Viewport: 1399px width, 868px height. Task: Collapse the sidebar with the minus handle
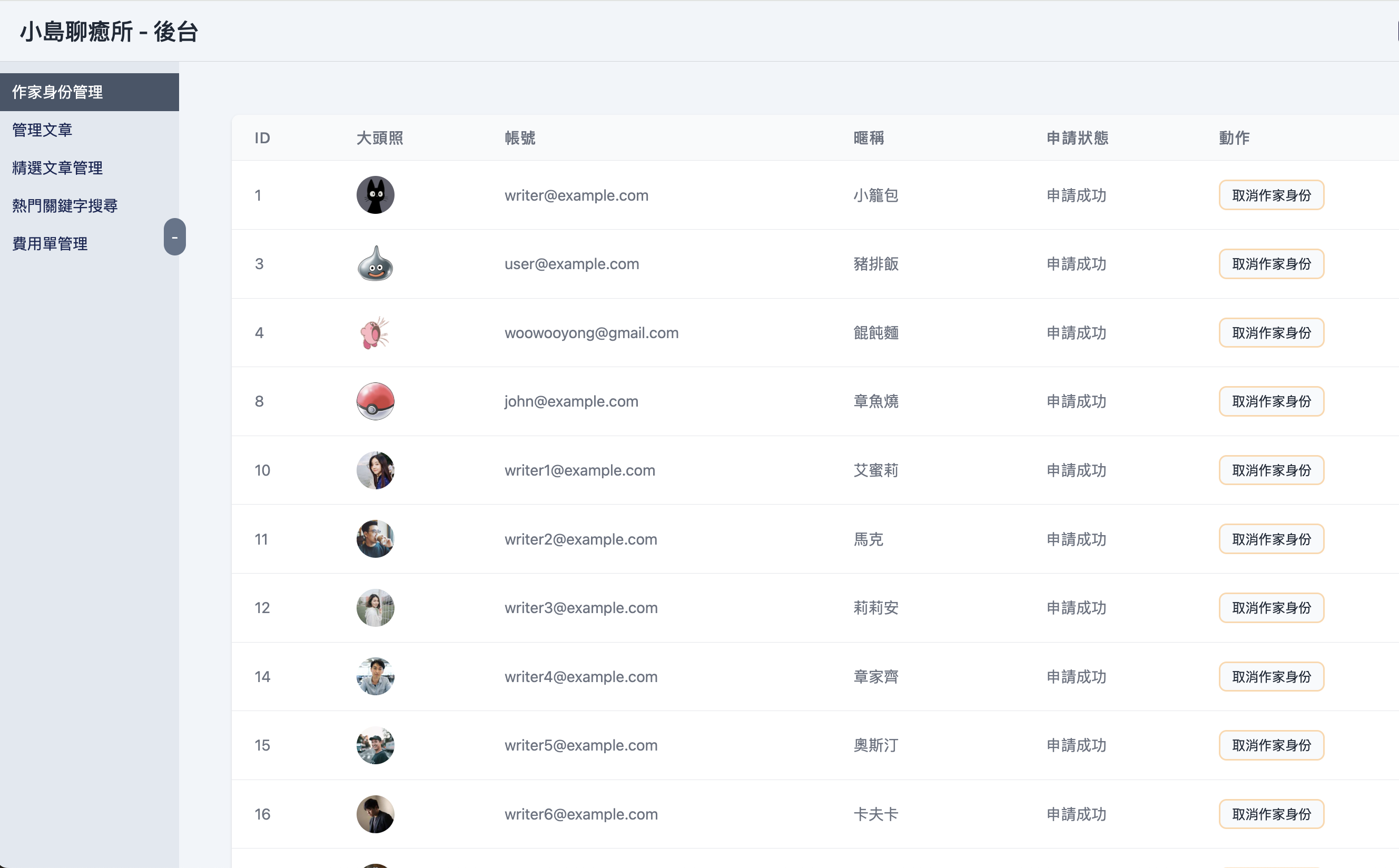pos(174,236)
